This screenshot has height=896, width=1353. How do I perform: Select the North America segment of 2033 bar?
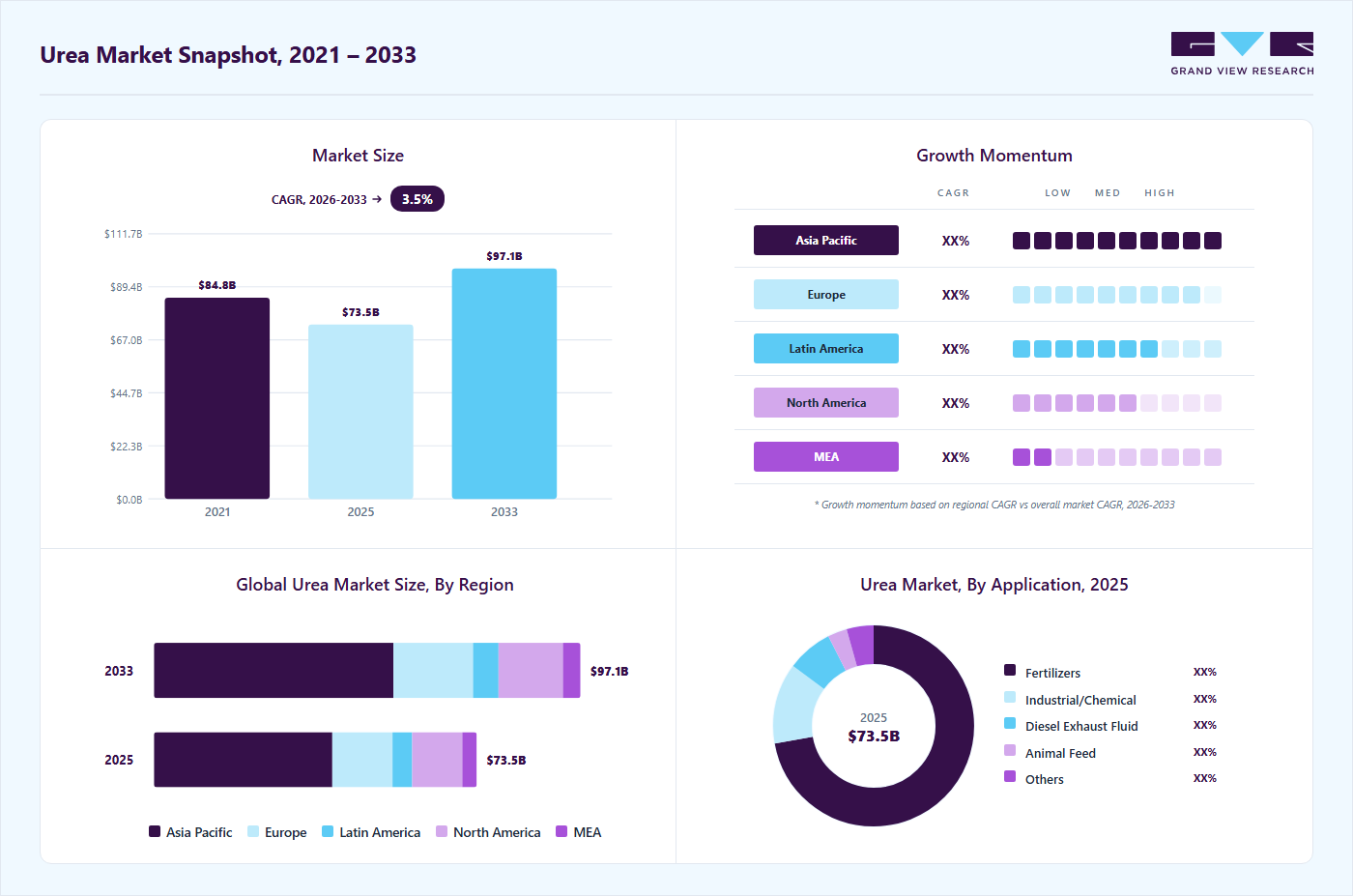531,671
